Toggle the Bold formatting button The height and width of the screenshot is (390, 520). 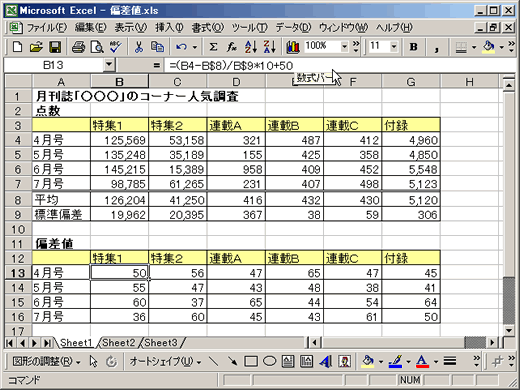(413, 47)
